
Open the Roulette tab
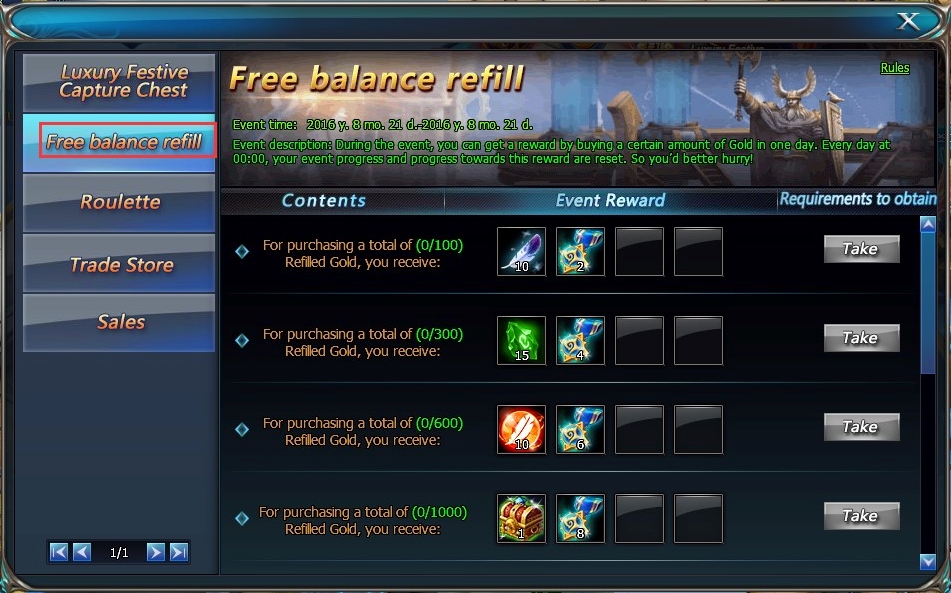119,203
